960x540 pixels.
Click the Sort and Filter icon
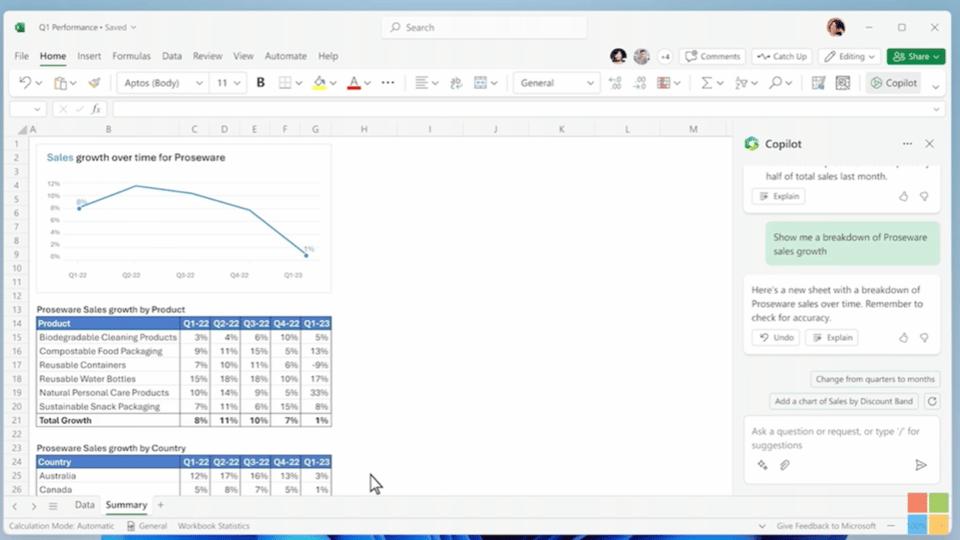pos(741,83)
